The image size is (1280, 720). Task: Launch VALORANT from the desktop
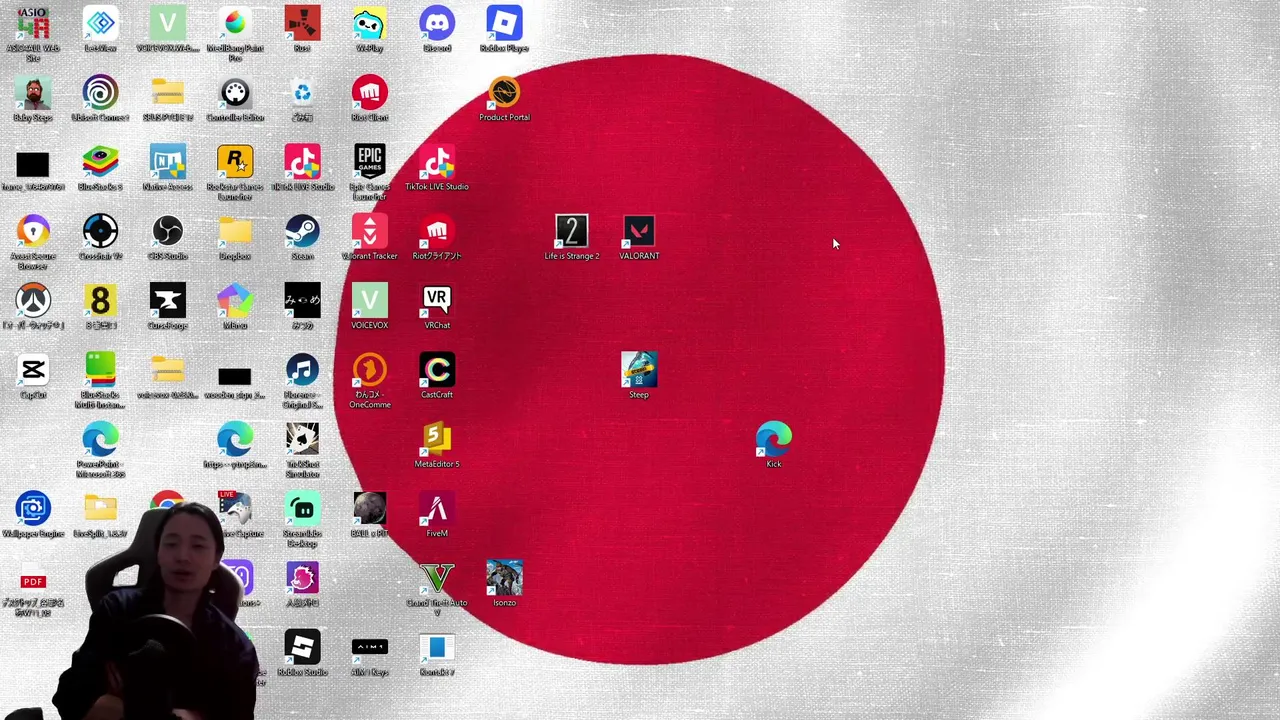639,232
